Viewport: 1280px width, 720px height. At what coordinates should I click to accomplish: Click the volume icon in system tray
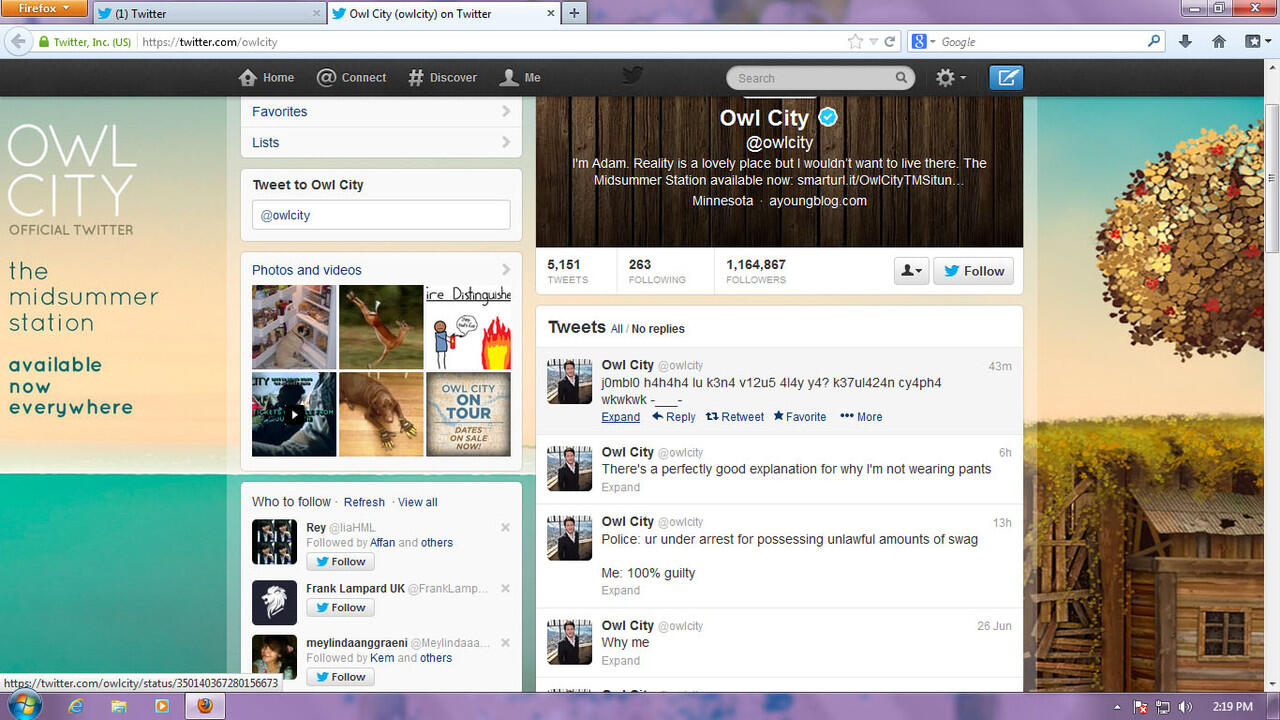coord(1187,707)
